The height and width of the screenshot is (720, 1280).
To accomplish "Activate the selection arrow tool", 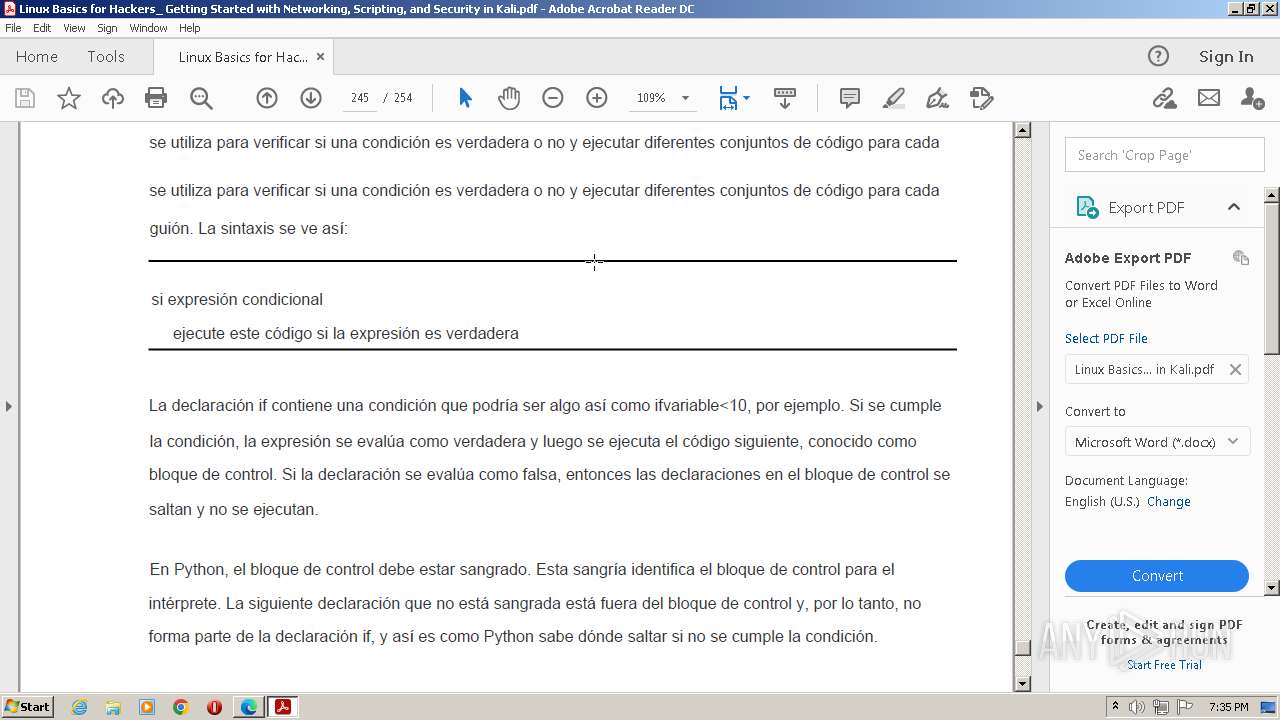I will pyautogui.click(x=465, y=98).
